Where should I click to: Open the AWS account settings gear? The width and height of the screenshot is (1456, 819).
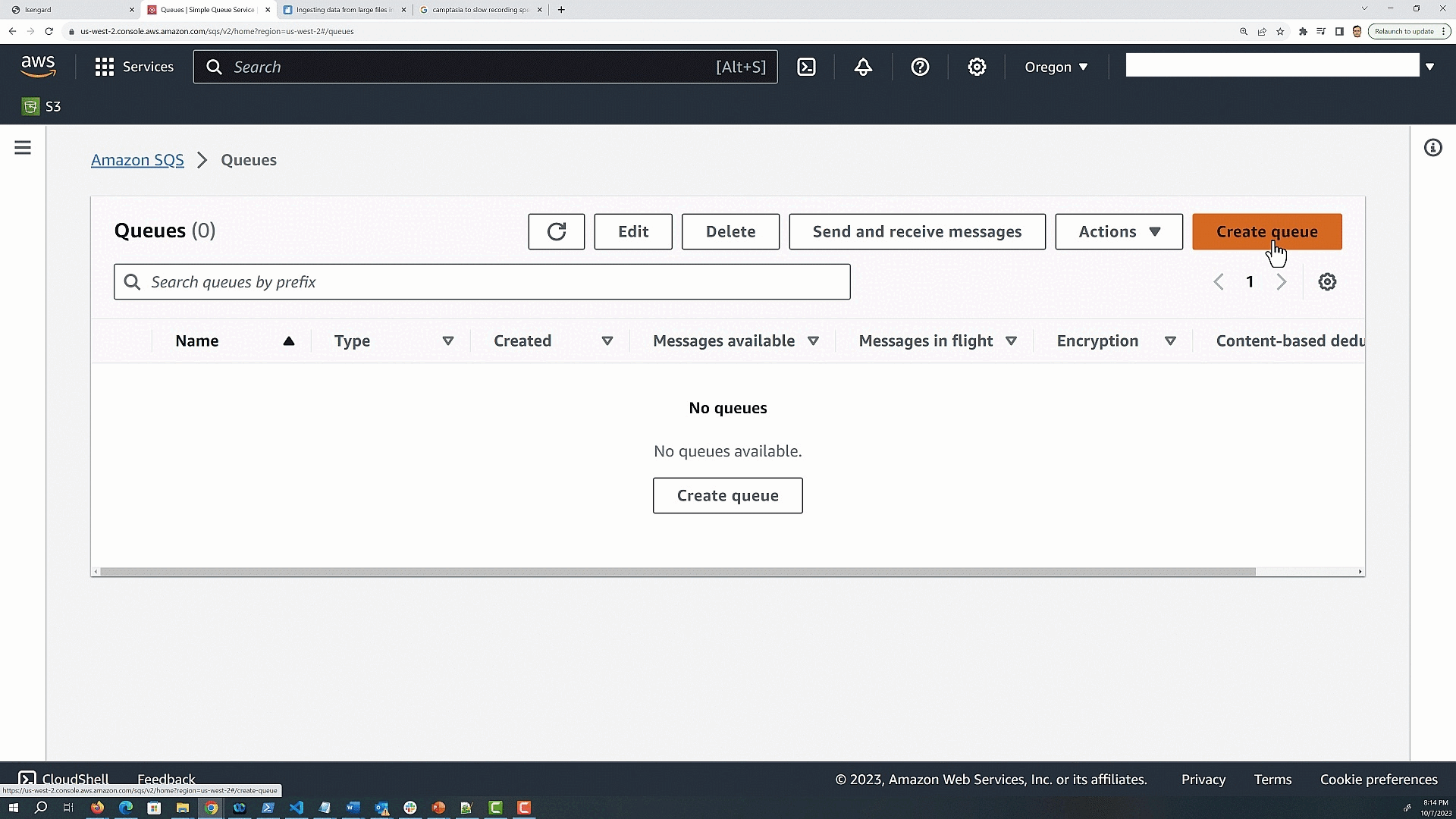click(x=977, y=67)
